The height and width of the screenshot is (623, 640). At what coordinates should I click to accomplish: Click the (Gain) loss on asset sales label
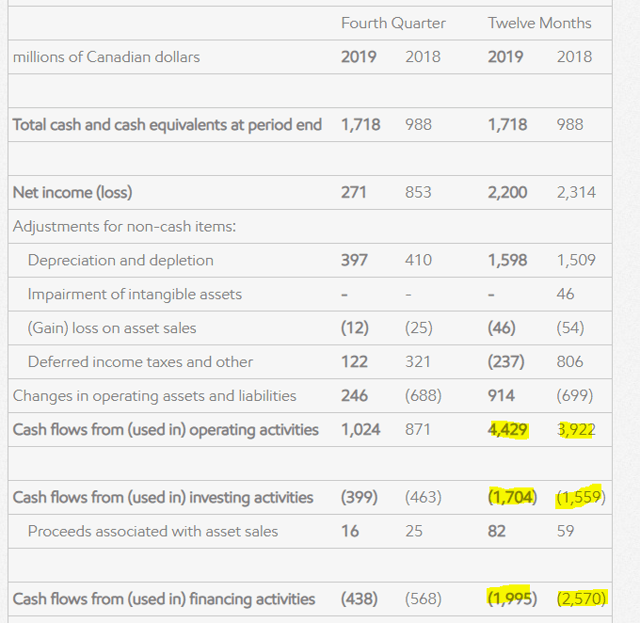tap(112, 328)
